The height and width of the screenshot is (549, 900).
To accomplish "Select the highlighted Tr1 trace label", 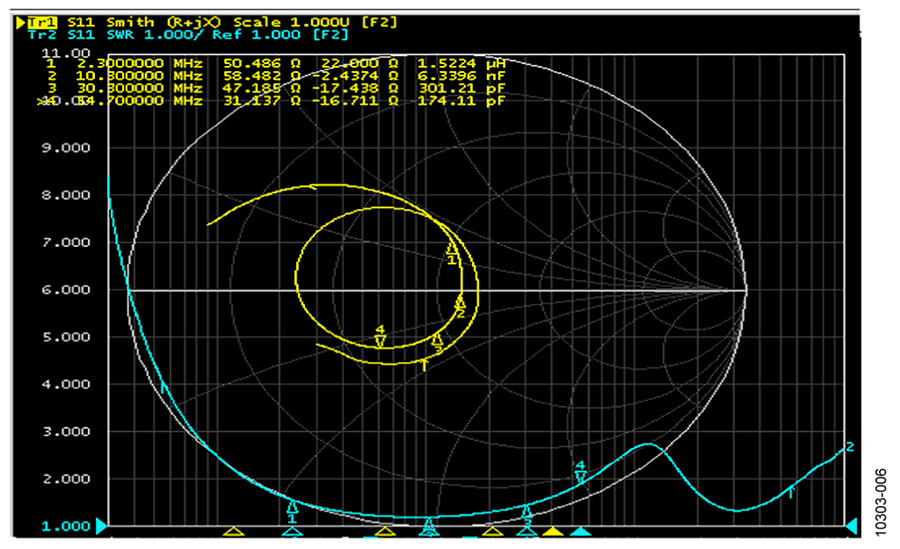I will pos(42,22).
